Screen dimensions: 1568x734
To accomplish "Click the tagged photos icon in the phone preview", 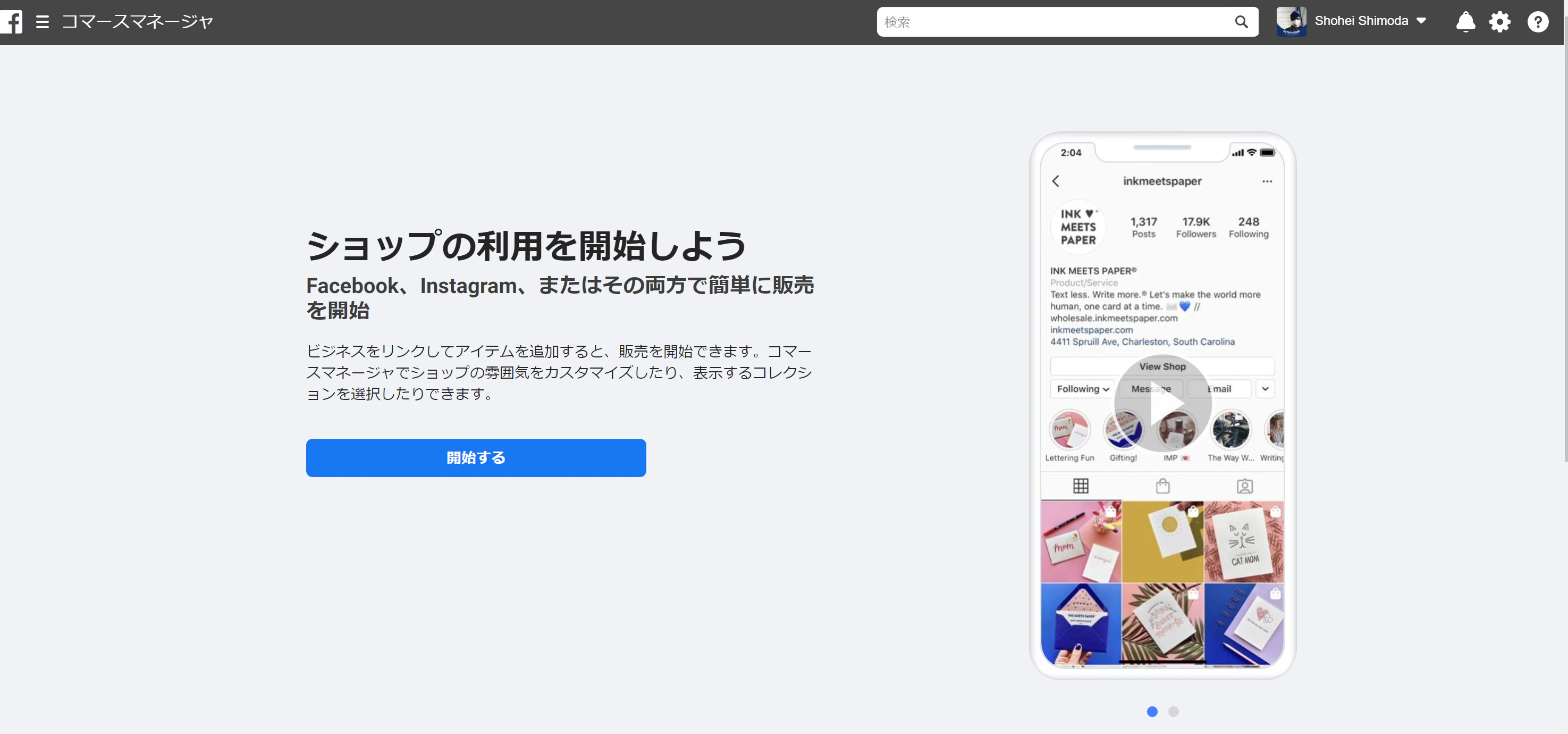I will tap(1244, 486).
